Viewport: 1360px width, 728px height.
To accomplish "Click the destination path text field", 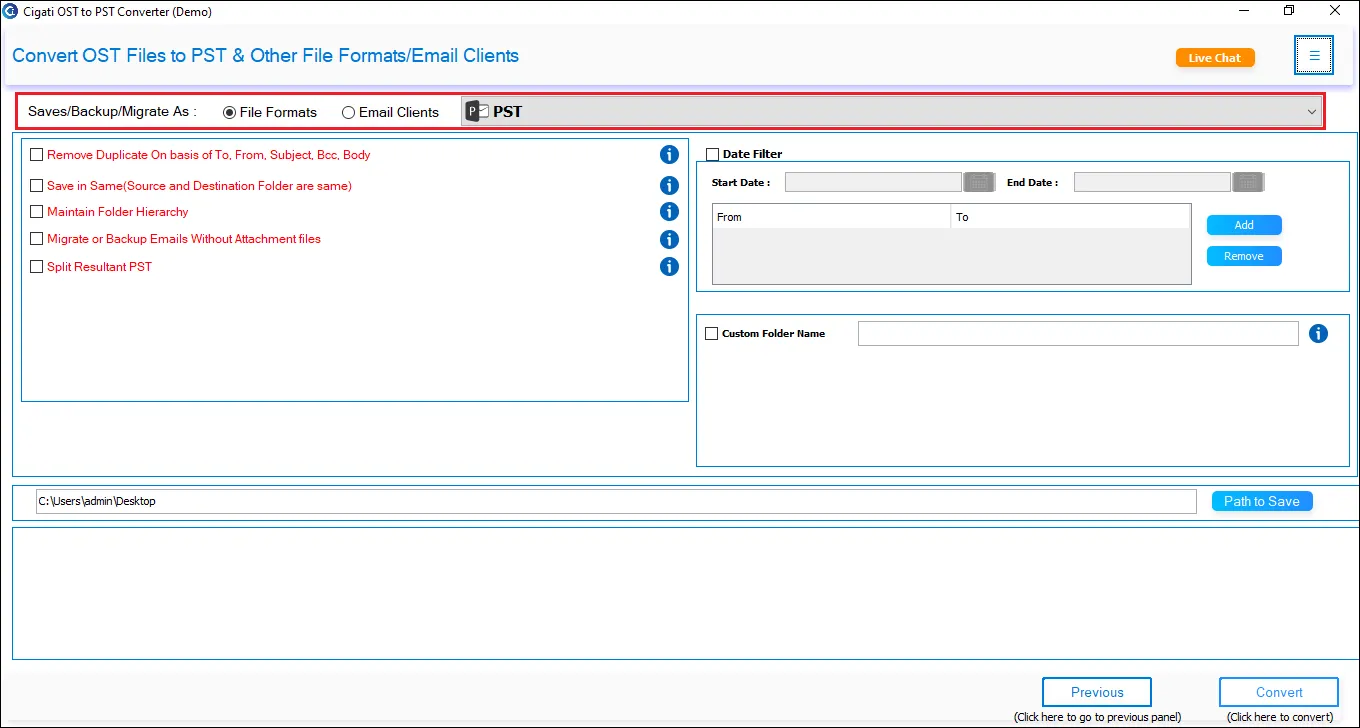I will [616, 501].
